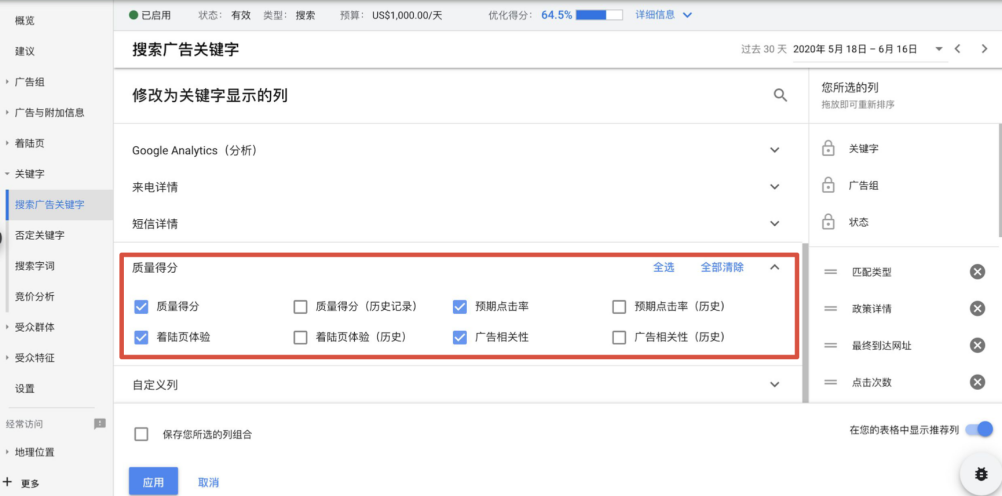Click the search magnifier icon

pos(780,95)
